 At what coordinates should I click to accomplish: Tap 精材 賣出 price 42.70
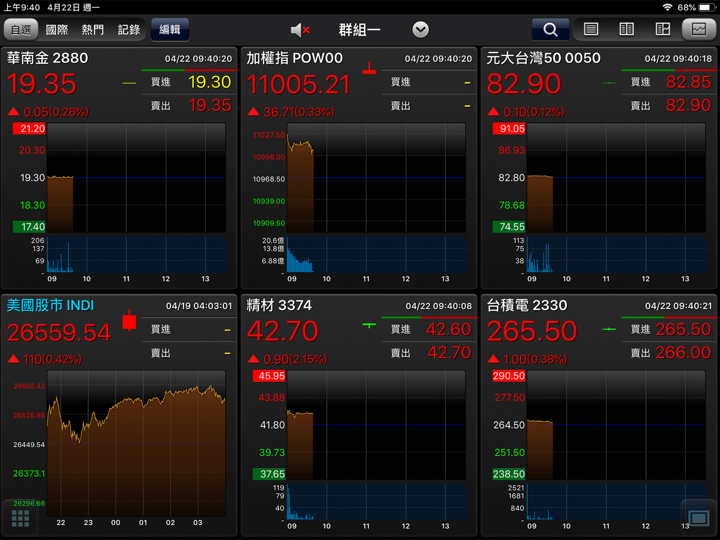449,352
